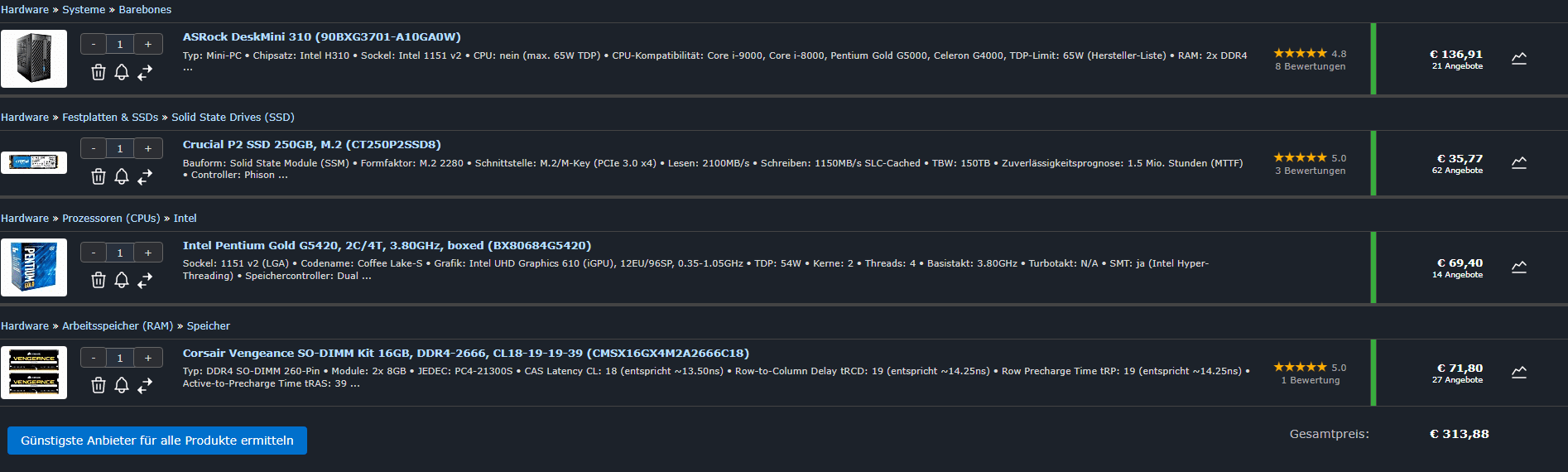The height and width of the screenshot is (472, 1568).
Task: Edit quantity field of Pentium Gold G5420
Action: pos(120,253)
